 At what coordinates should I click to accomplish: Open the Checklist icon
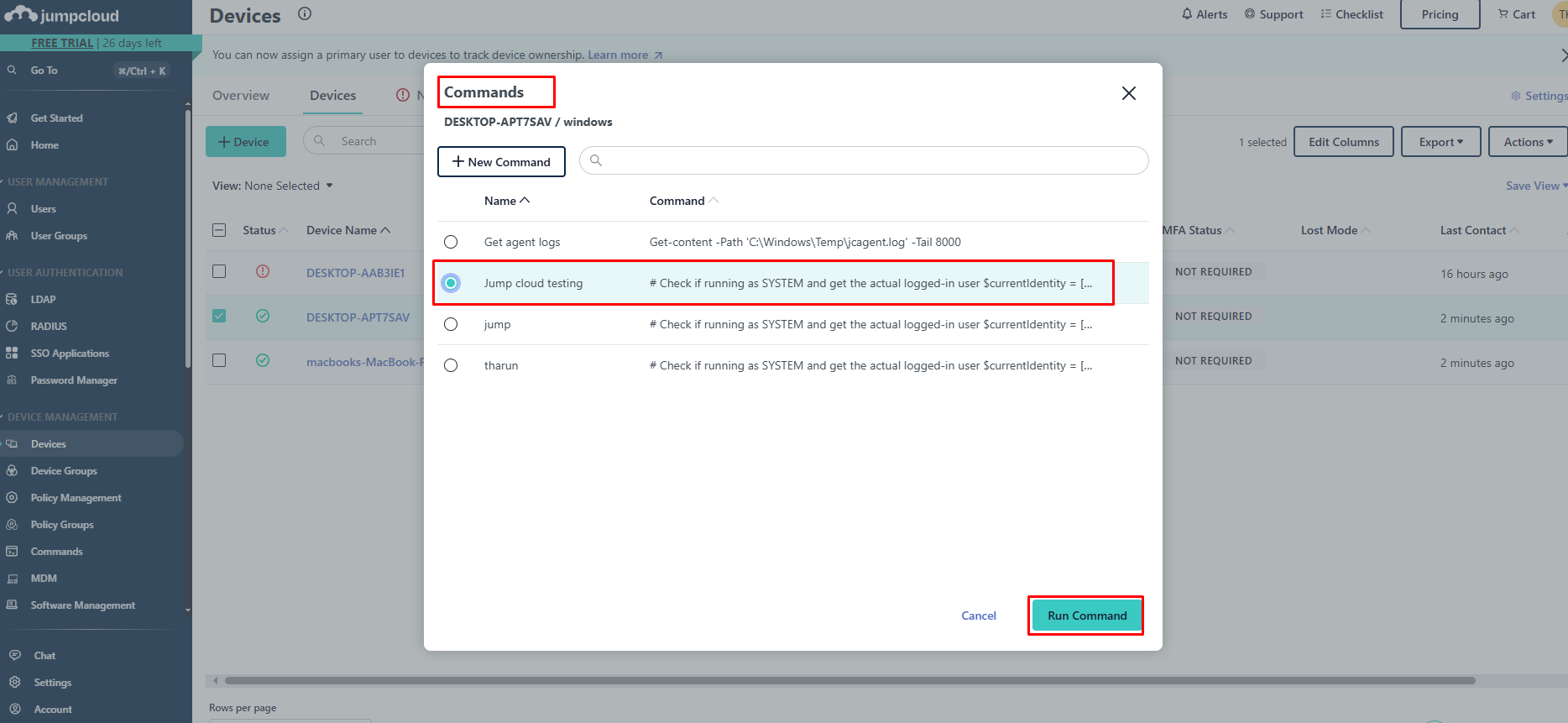click(x=1326, y=14)
